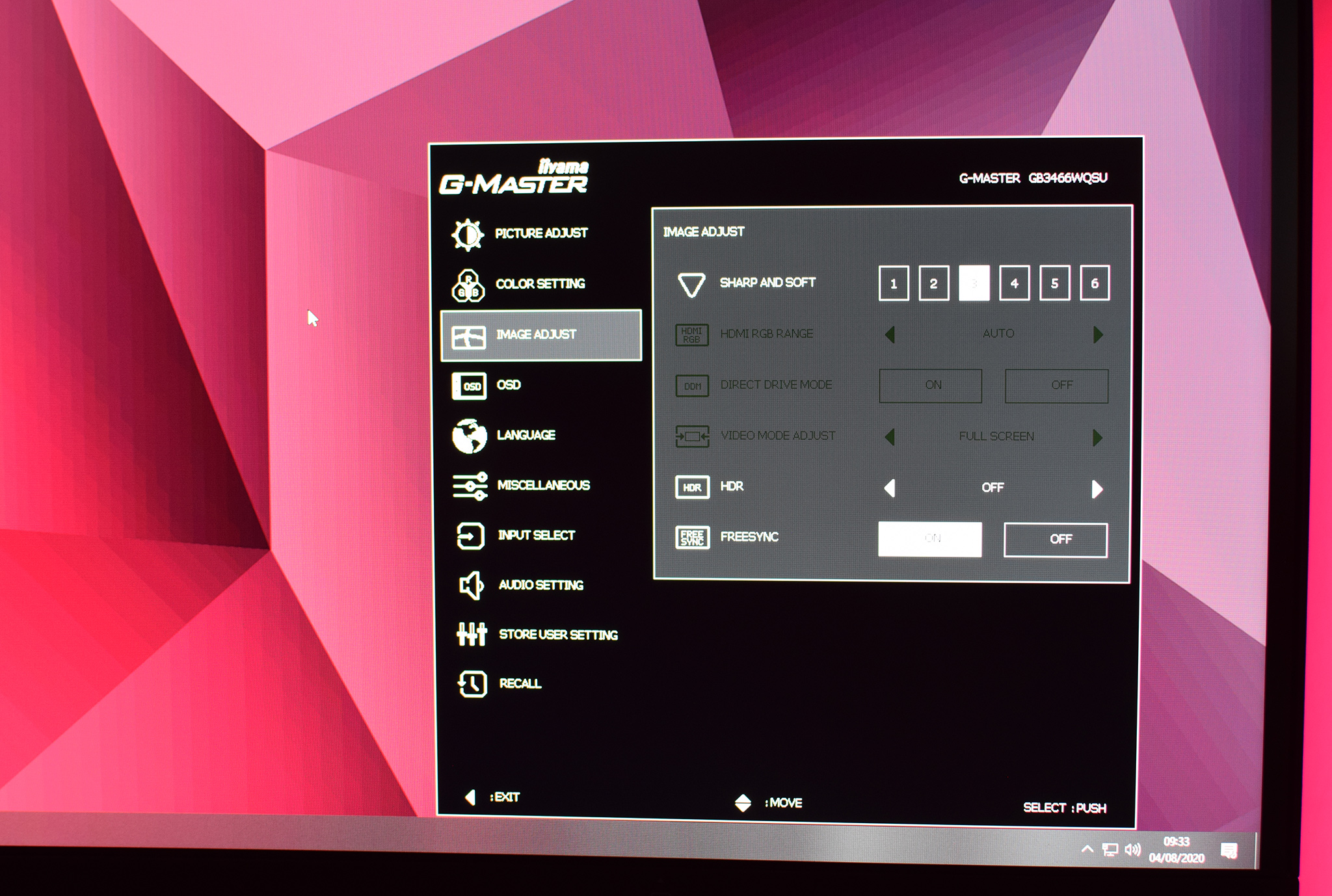Select sharpness level 5
This screenshot has height=896, width=1332.
click(x=1054, y=283)
